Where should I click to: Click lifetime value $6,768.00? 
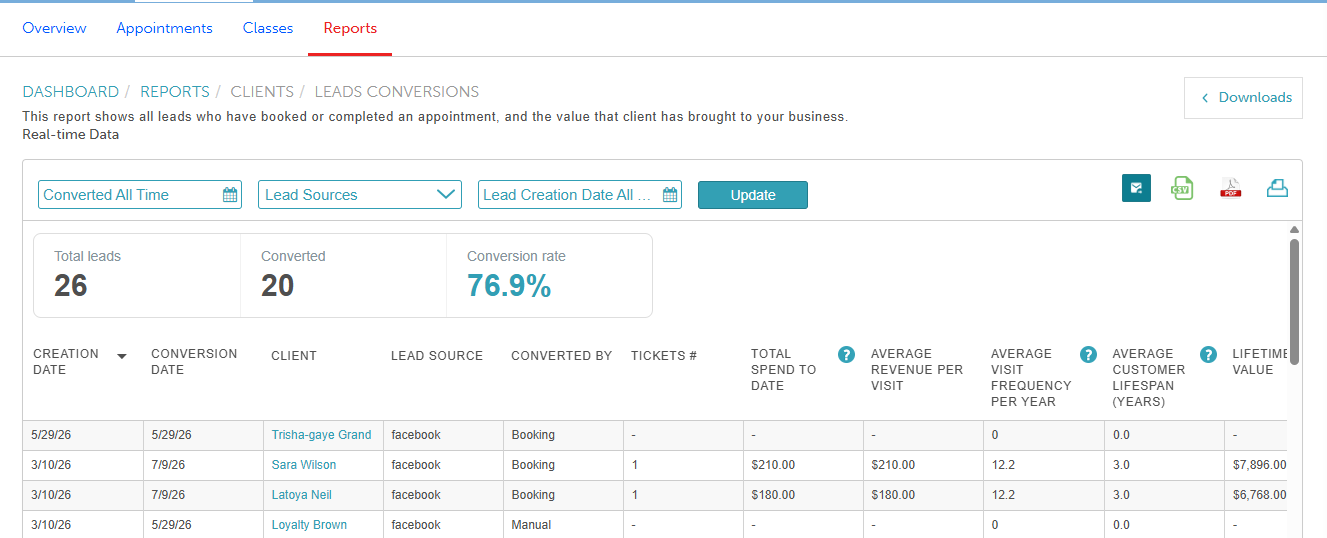[x=1260, y=495]
